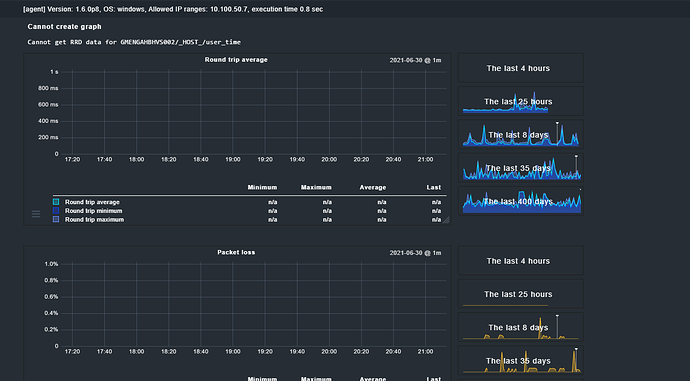
Task: Click the 'Maximum' column header in Round trip legend
Action: [316, 187]
